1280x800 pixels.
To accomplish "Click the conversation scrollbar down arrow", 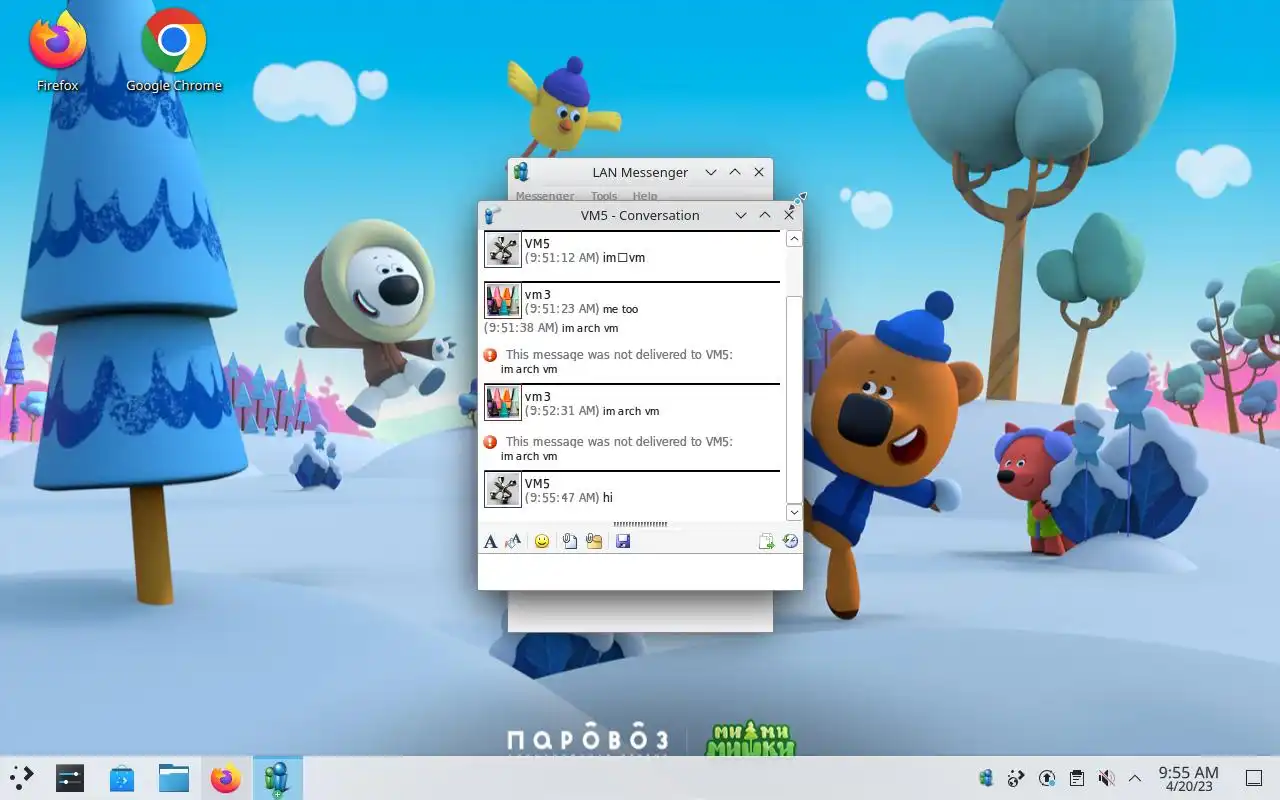I will coord(794,513).
